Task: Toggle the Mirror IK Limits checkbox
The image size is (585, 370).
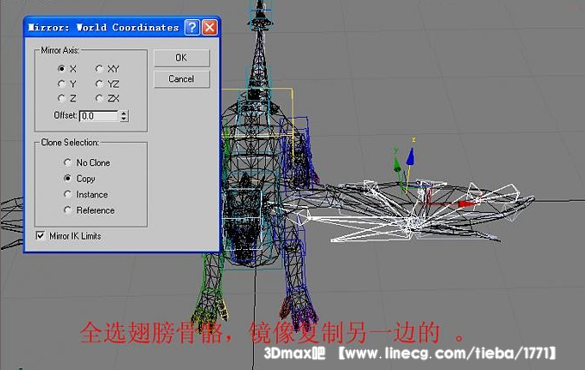Action: coord(40,236)
